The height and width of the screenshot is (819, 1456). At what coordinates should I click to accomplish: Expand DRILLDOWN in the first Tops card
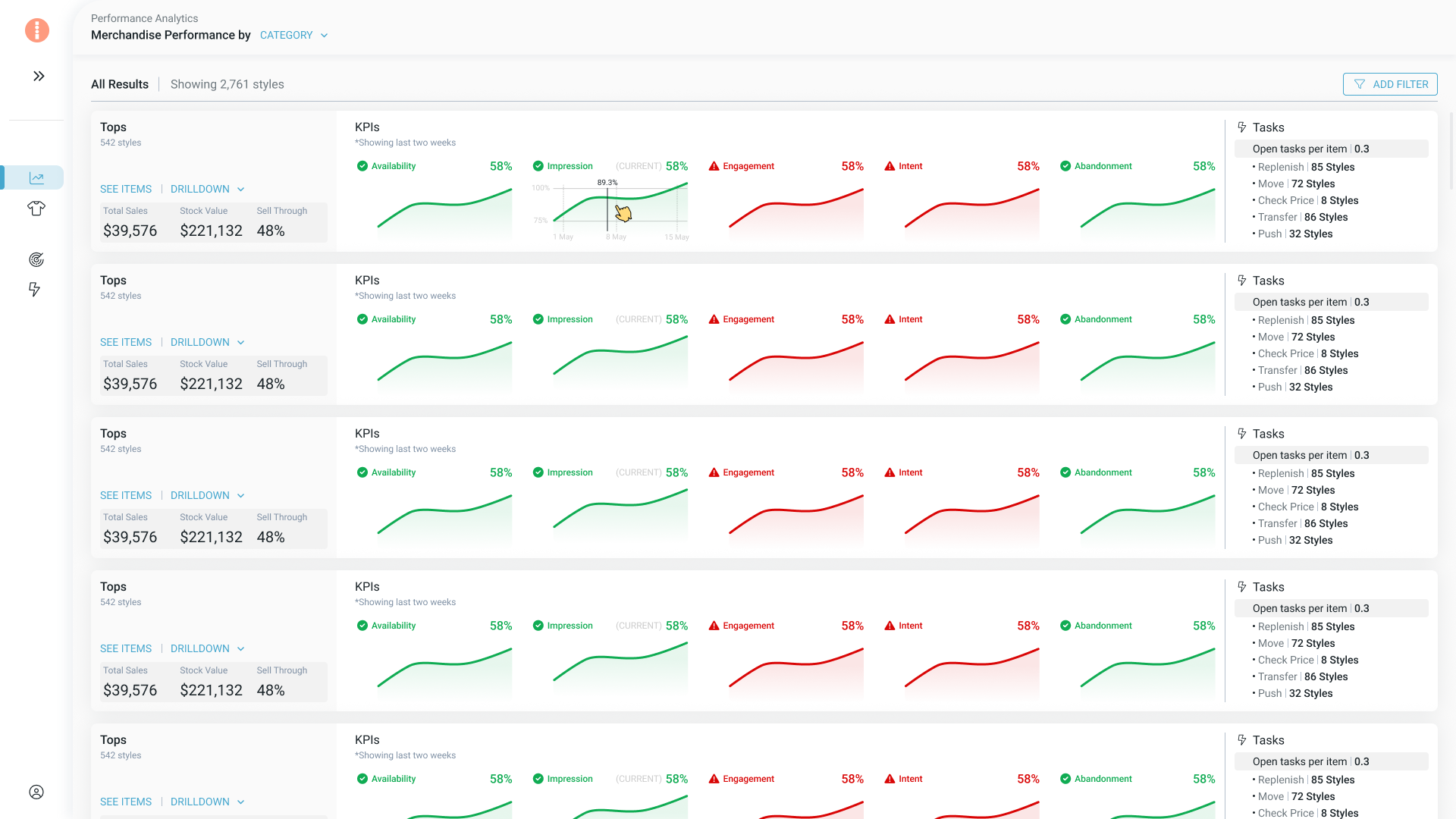[207, 189]
